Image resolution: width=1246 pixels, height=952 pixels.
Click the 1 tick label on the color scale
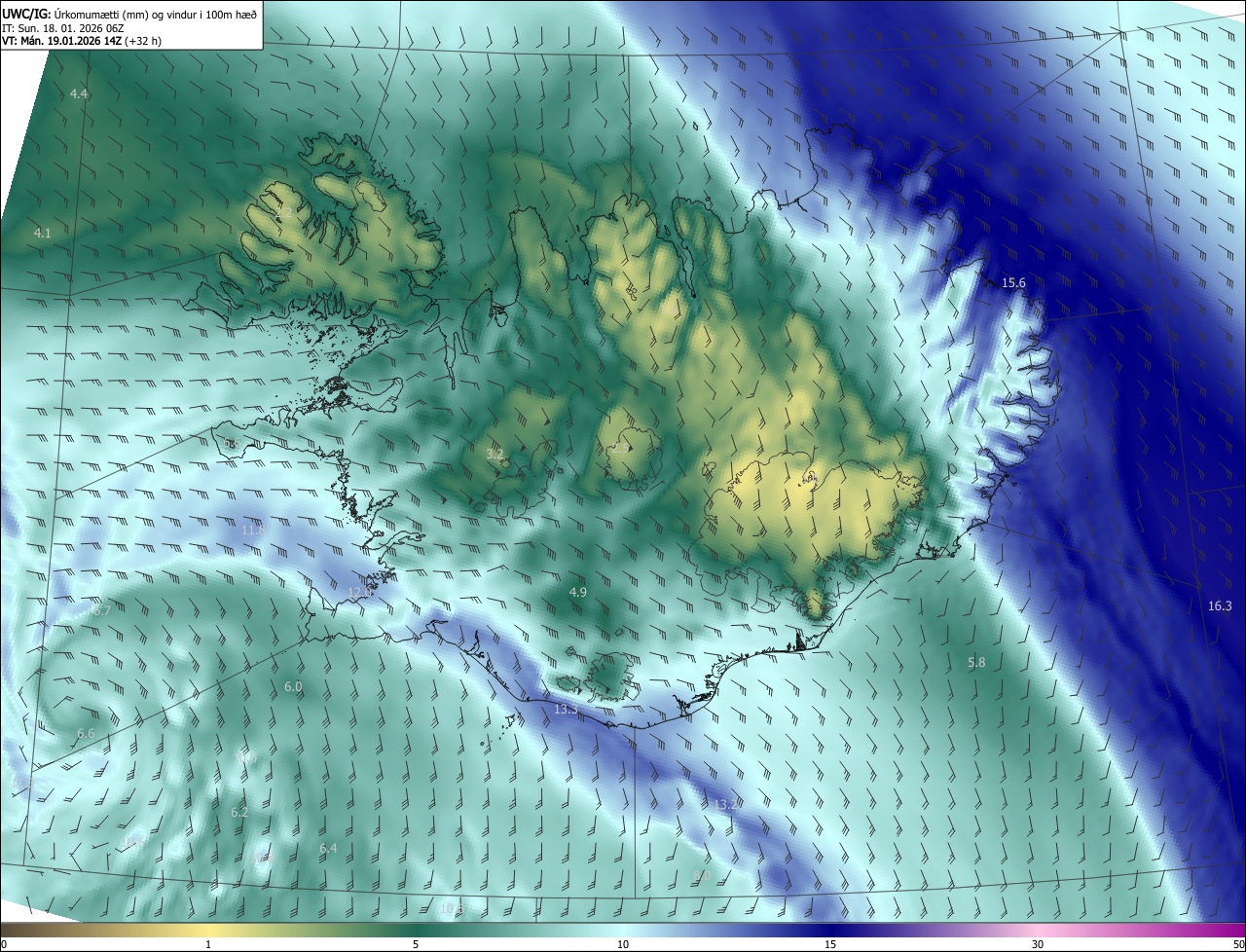point(208,944)
